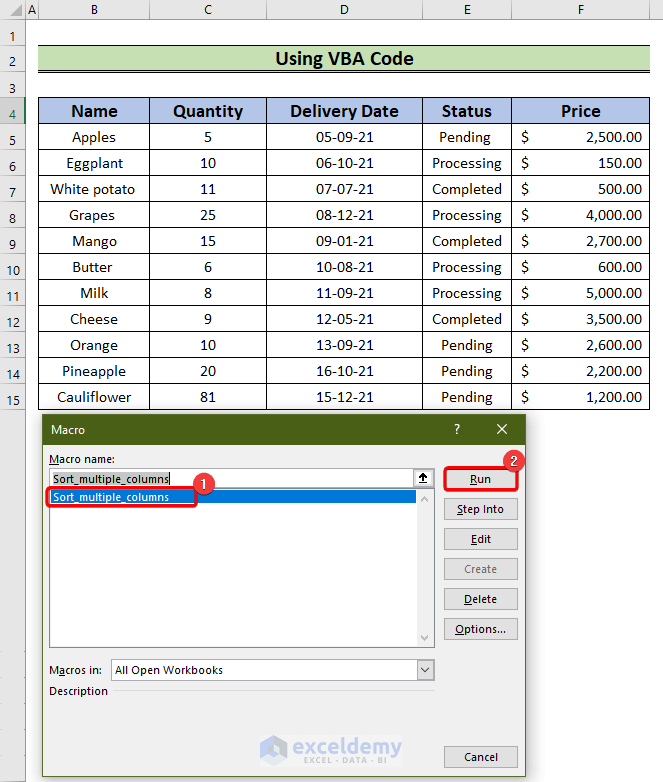The width and height of the screenshot is (663, 782).
Task: Click the Delete macro button
Action: click(480, 599)
